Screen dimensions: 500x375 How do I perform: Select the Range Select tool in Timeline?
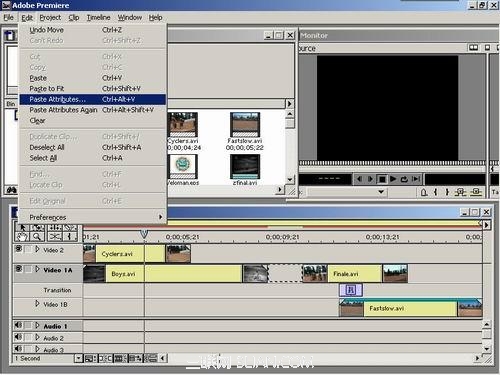pyautogui.click(x=37, y=228)
